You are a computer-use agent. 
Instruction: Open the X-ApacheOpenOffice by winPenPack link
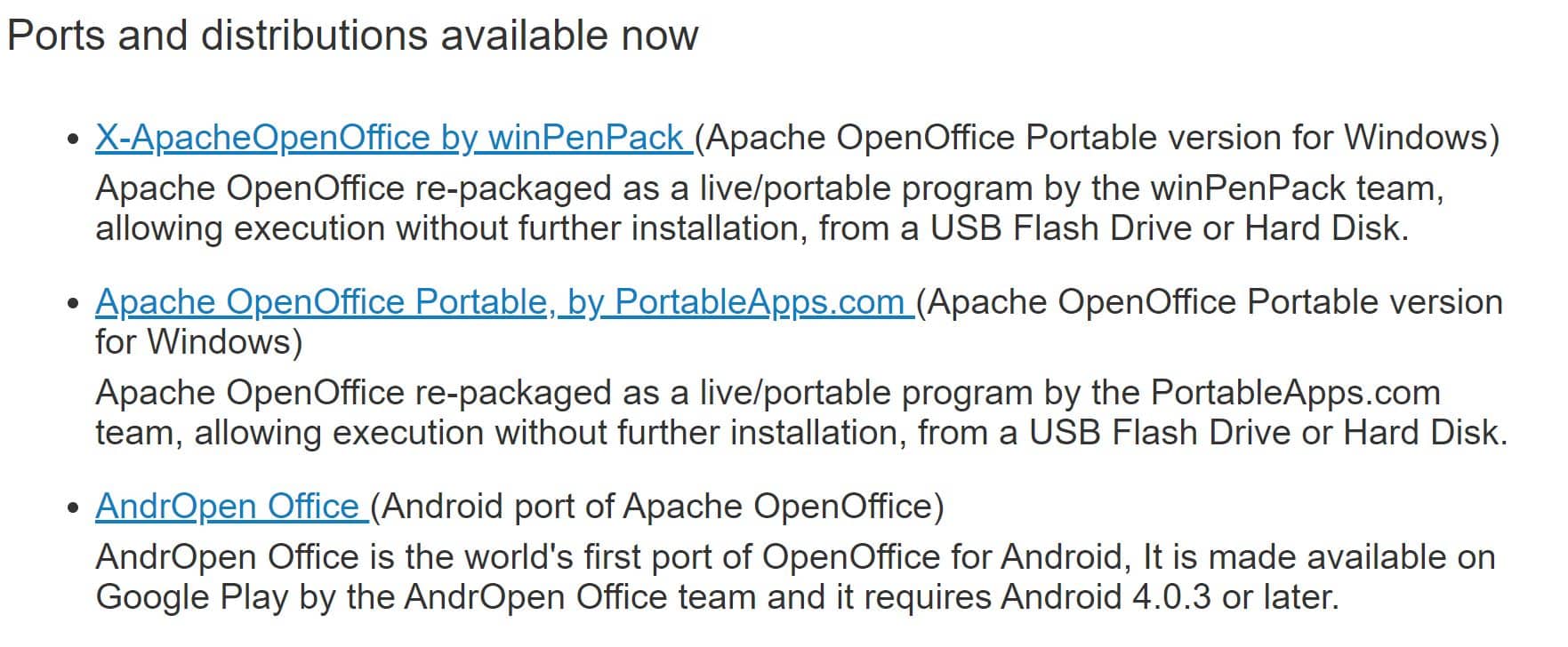390,138
